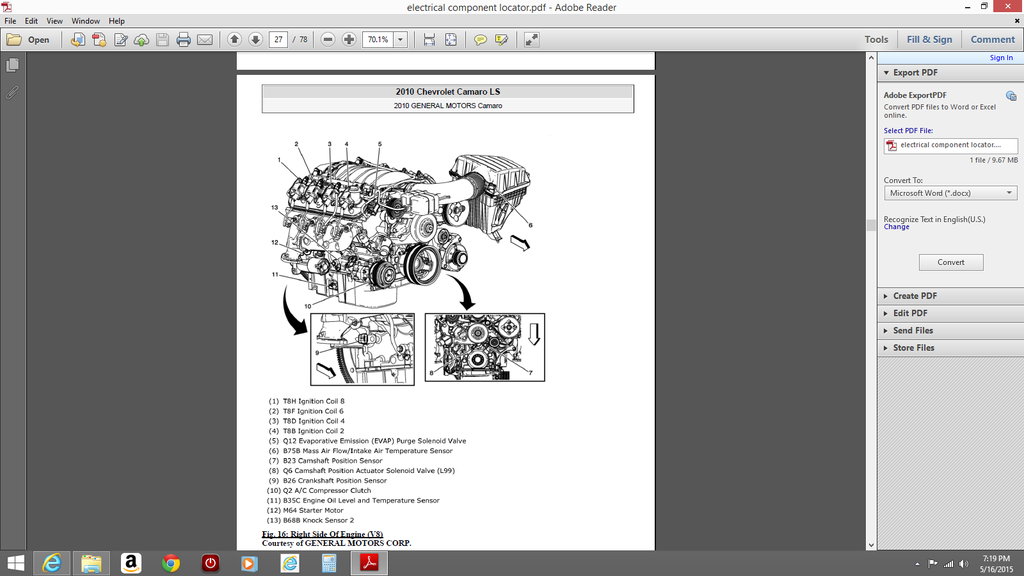Click the Change language link
Image resolution: width=1024 pixels, height=576 pixels.
896,227
